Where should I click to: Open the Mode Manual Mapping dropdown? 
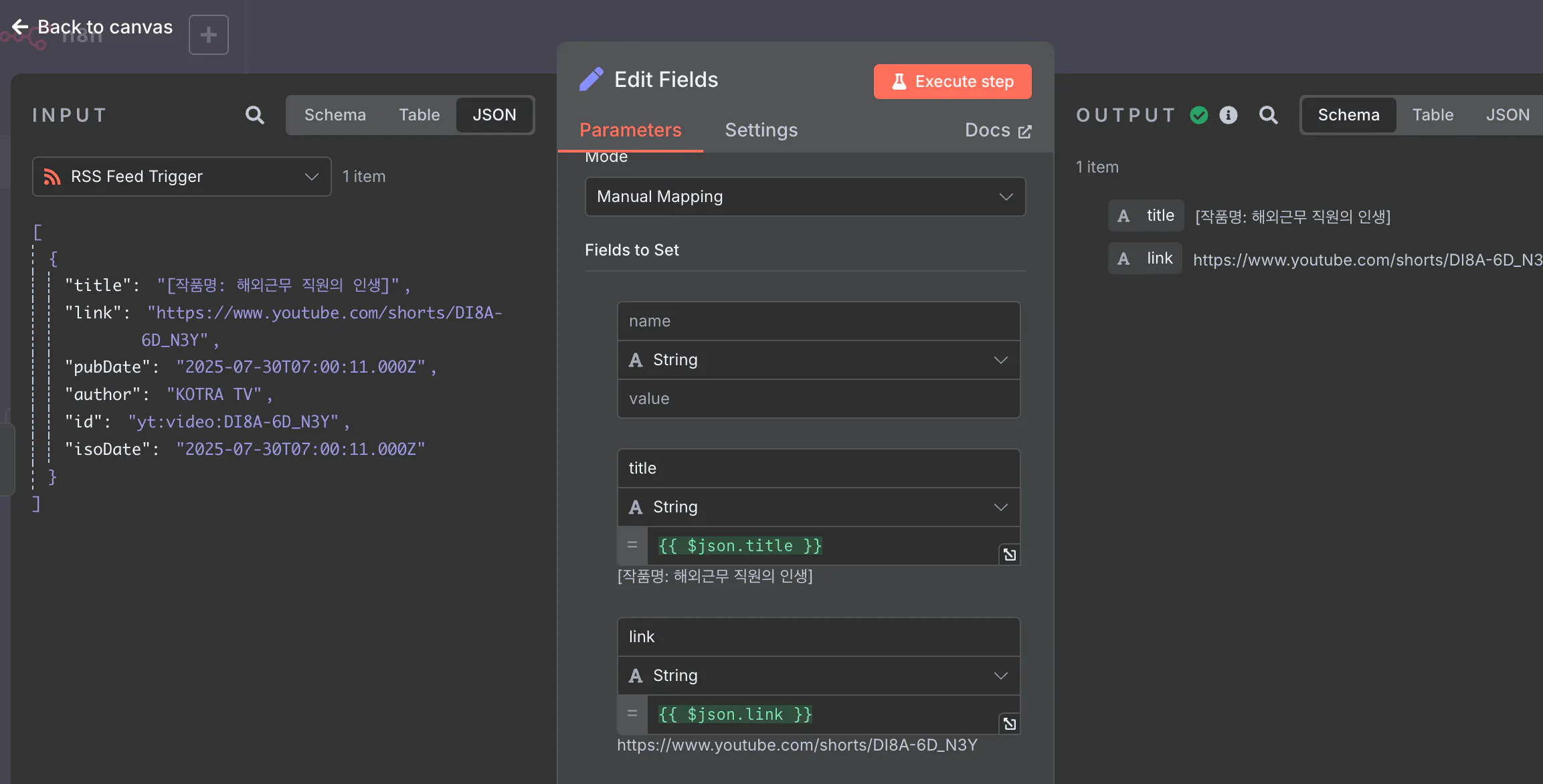tap(805, 197)
